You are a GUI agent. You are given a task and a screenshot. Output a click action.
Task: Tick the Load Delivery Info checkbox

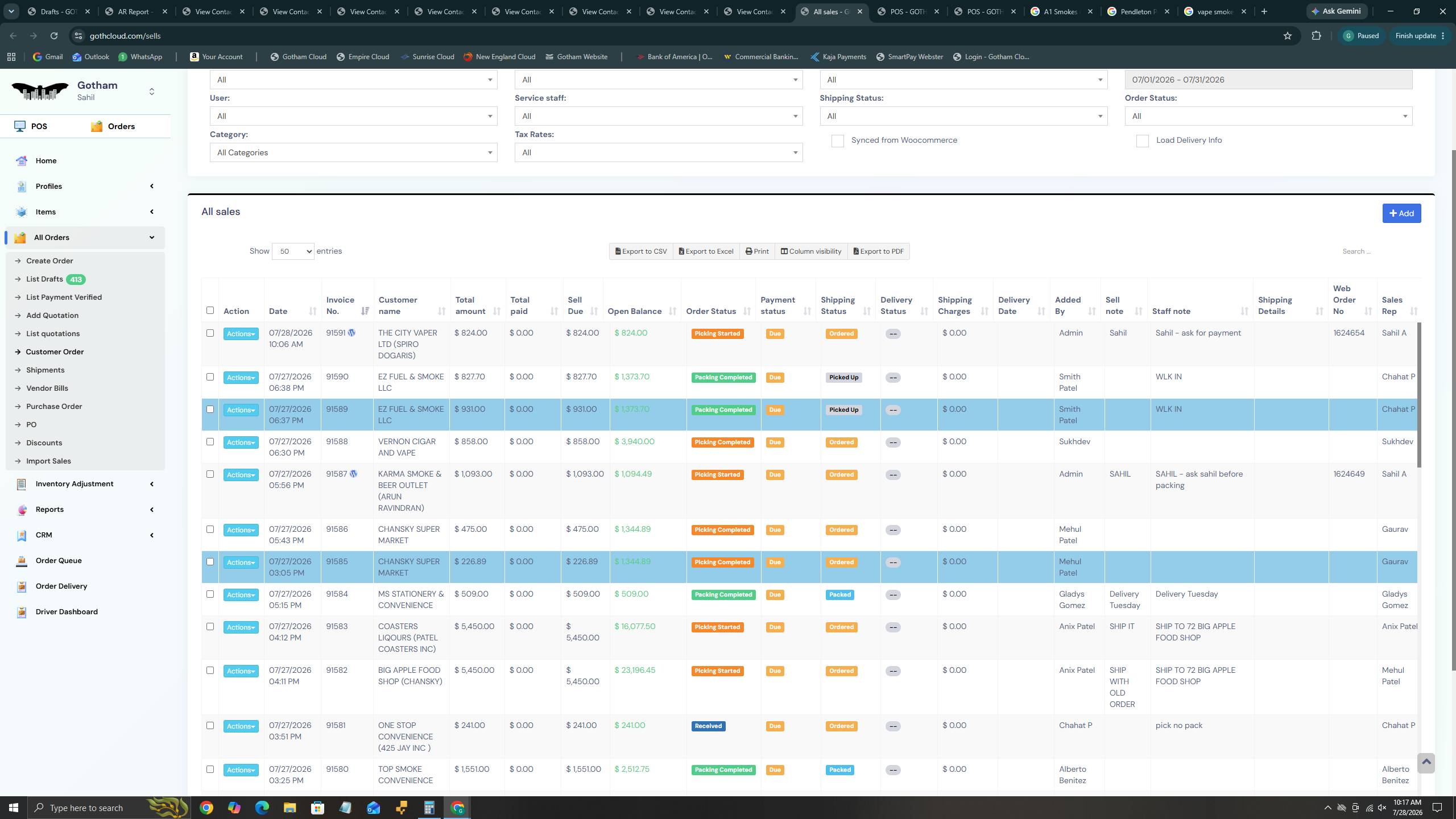pyautogui.click(x=1142, y=141)
